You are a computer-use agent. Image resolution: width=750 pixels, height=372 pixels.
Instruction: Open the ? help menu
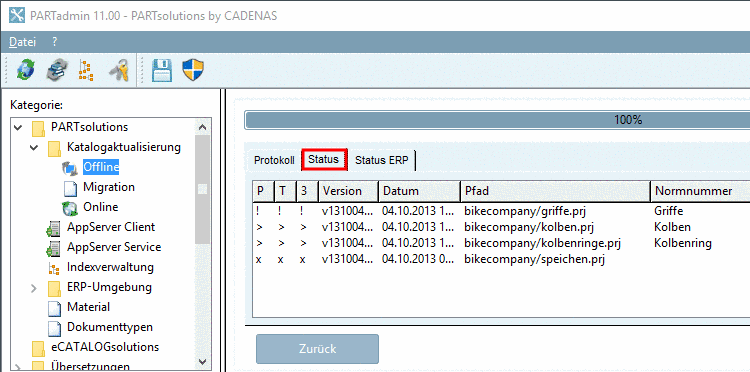(x=55, y=42)
